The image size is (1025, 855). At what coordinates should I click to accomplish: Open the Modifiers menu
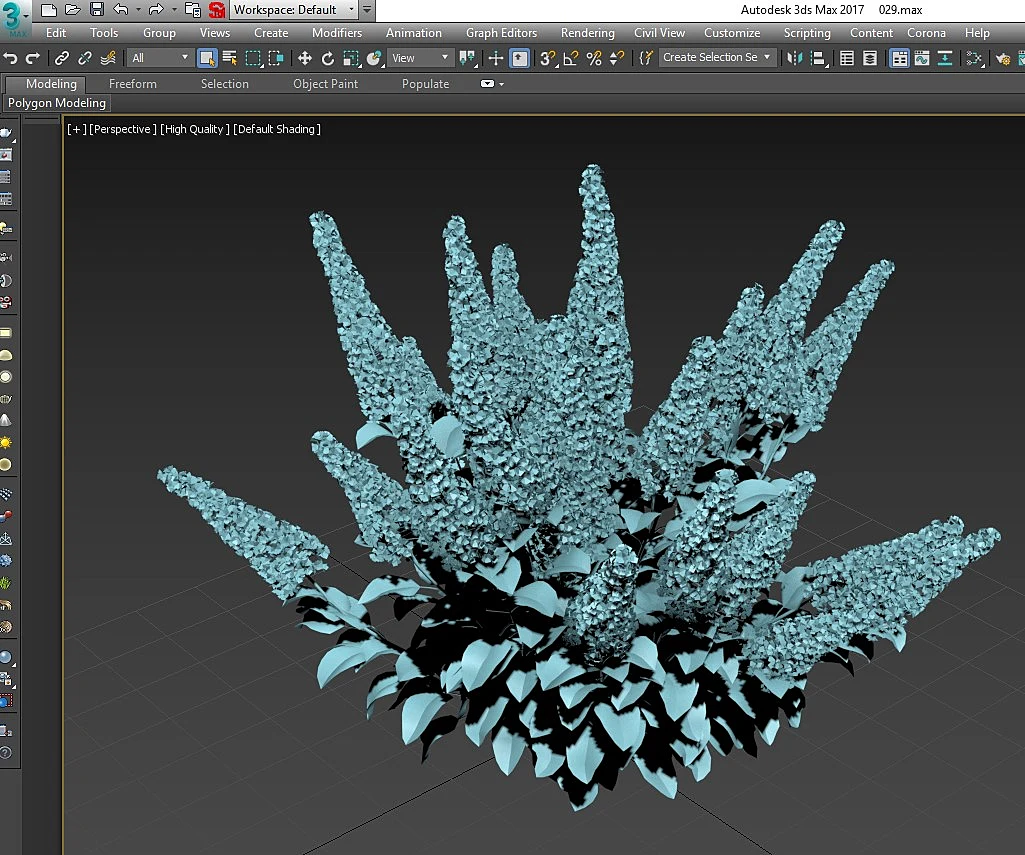click(337, 33)
